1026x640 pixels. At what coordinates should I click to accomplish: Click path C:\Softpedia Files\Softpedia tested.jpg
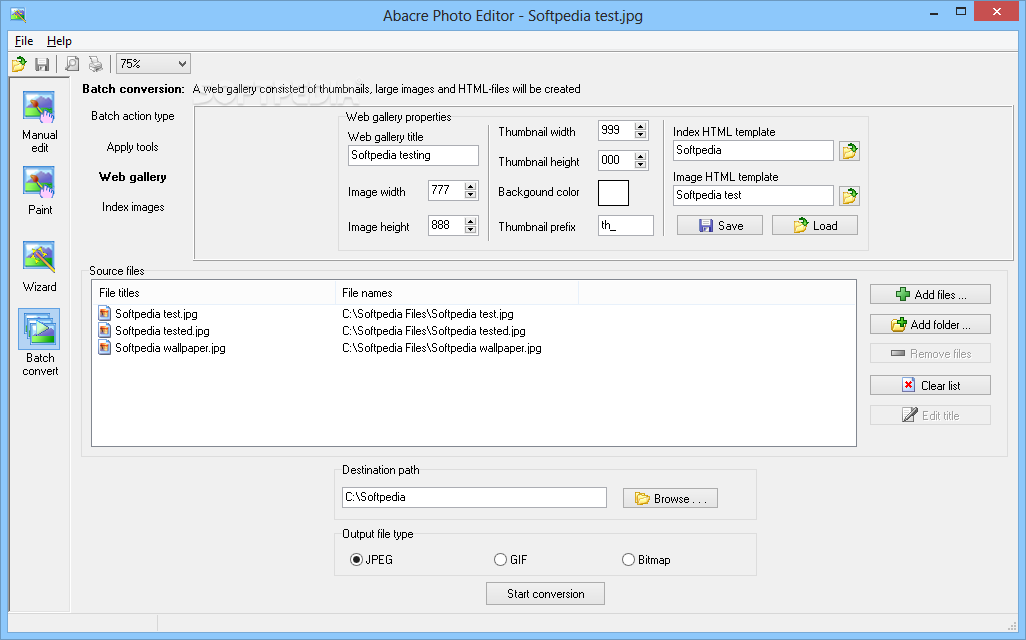[x=434, y=330]
